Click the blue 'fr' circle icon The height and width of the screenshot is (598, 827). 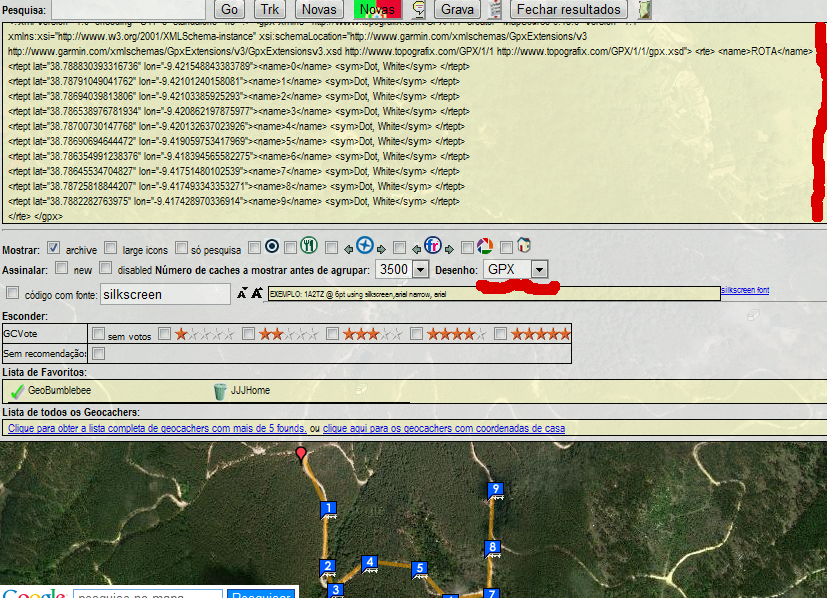click(x=432, y=245)
